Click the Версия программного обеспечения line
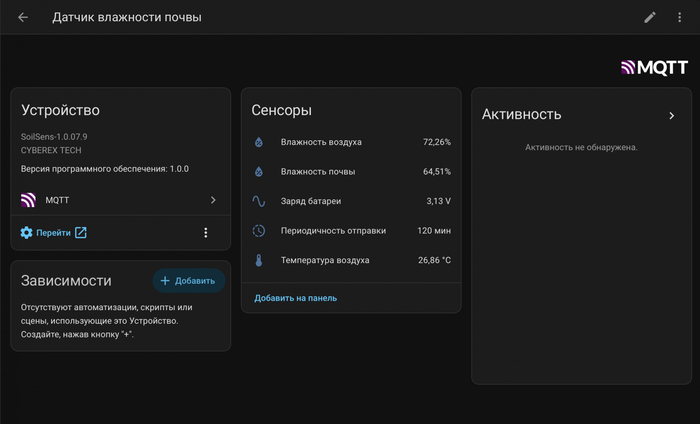The image size is (700, 424). point(104,169)
